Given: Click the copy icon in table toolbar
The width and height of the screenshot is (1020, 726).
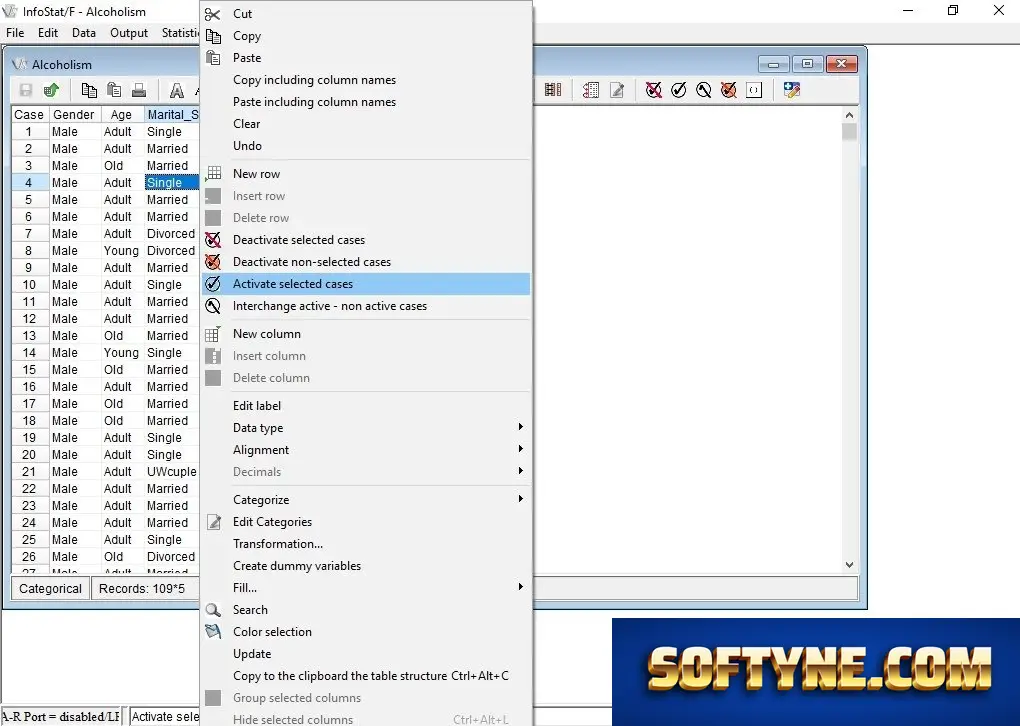Looking at the screenshot, I should coord(89,90).
